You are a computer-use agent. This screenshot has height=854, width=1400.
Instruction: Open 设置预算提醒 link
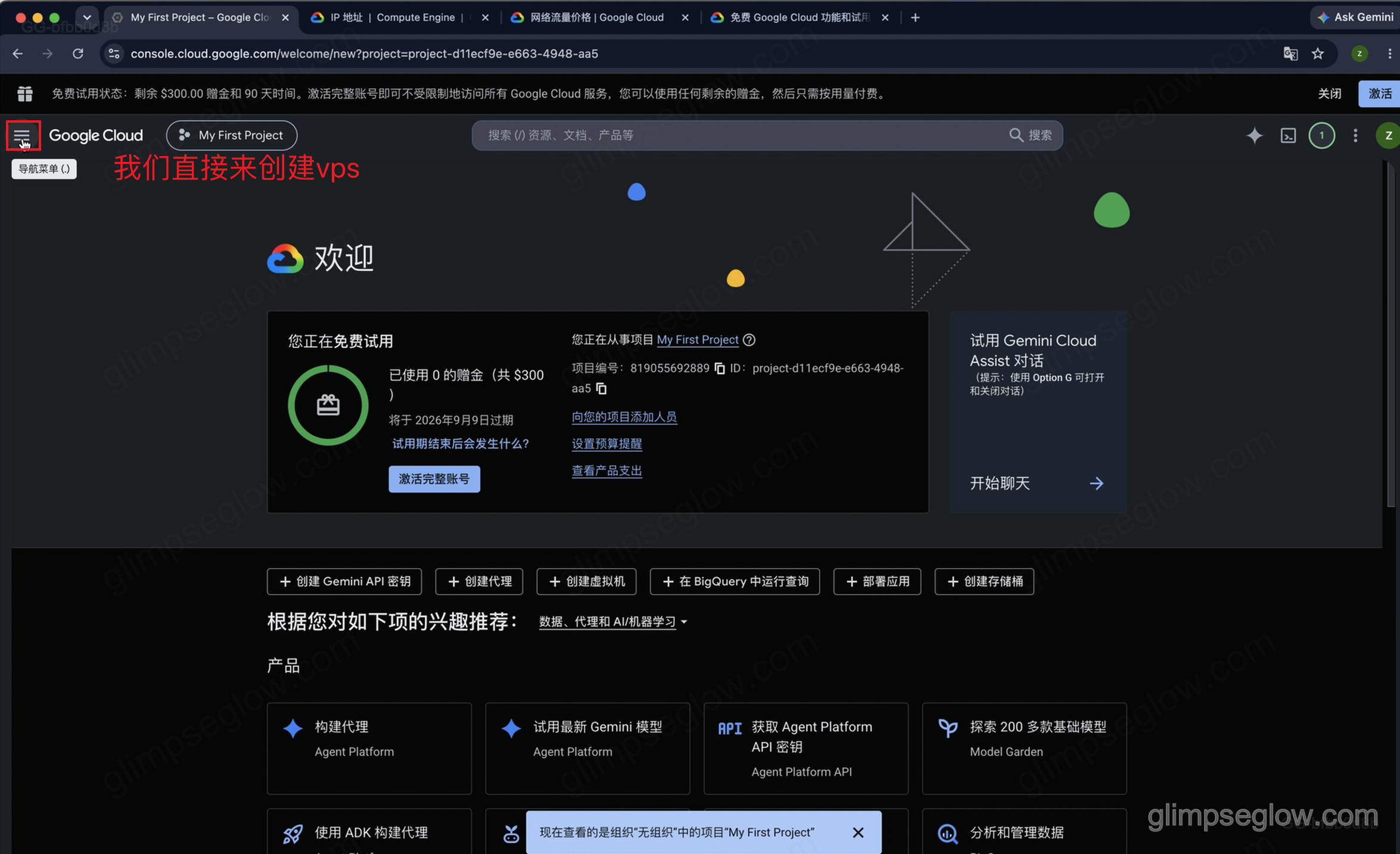[607, 444]
